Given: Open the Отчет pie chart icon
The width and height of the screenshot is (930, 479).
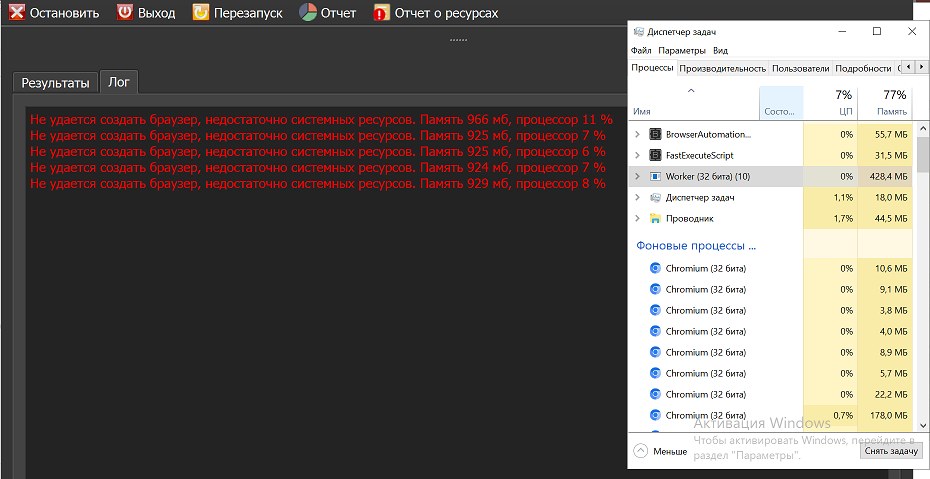Looking at the screenshot, I should (308, 13).
